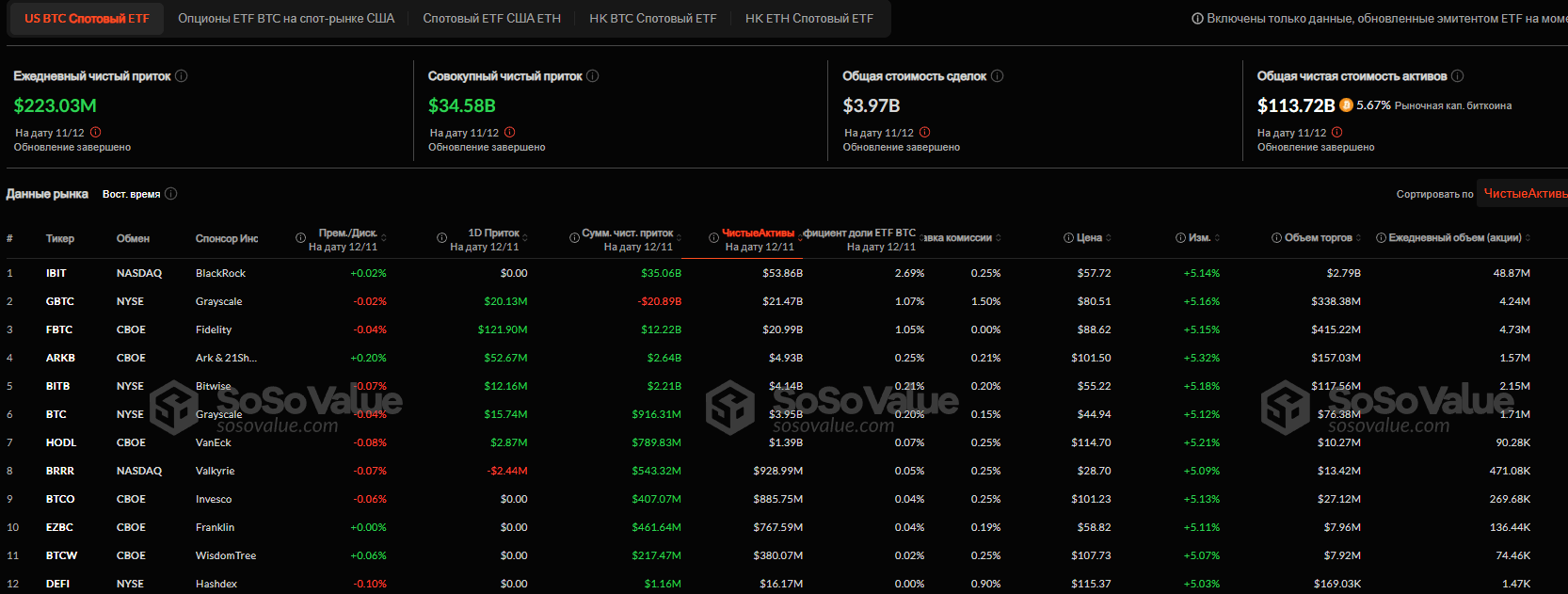Viewport: 1568px width, 594px height.
Task: Switch to Спотовый ETF США ETH tab
Action: [491, 19]
